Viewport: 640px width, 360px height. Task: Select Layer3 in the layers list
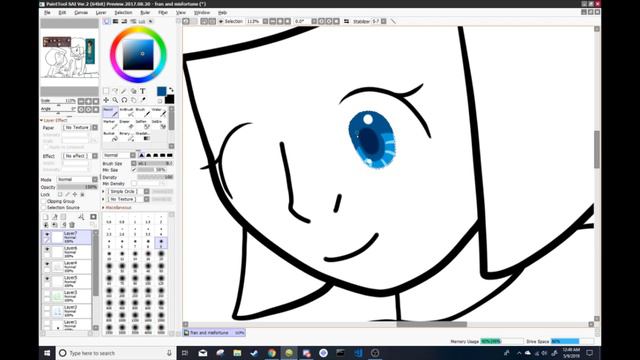pyautogui.click(x=67, y=296)
